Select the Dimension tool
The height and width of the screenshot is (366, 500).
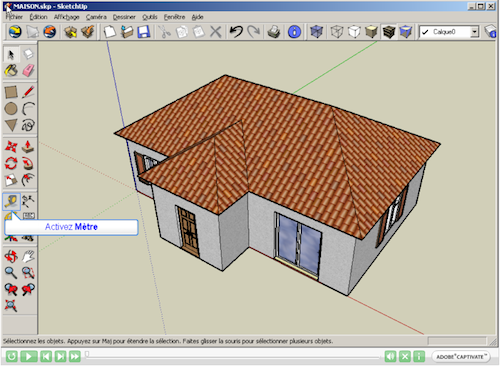coord(28,201)
